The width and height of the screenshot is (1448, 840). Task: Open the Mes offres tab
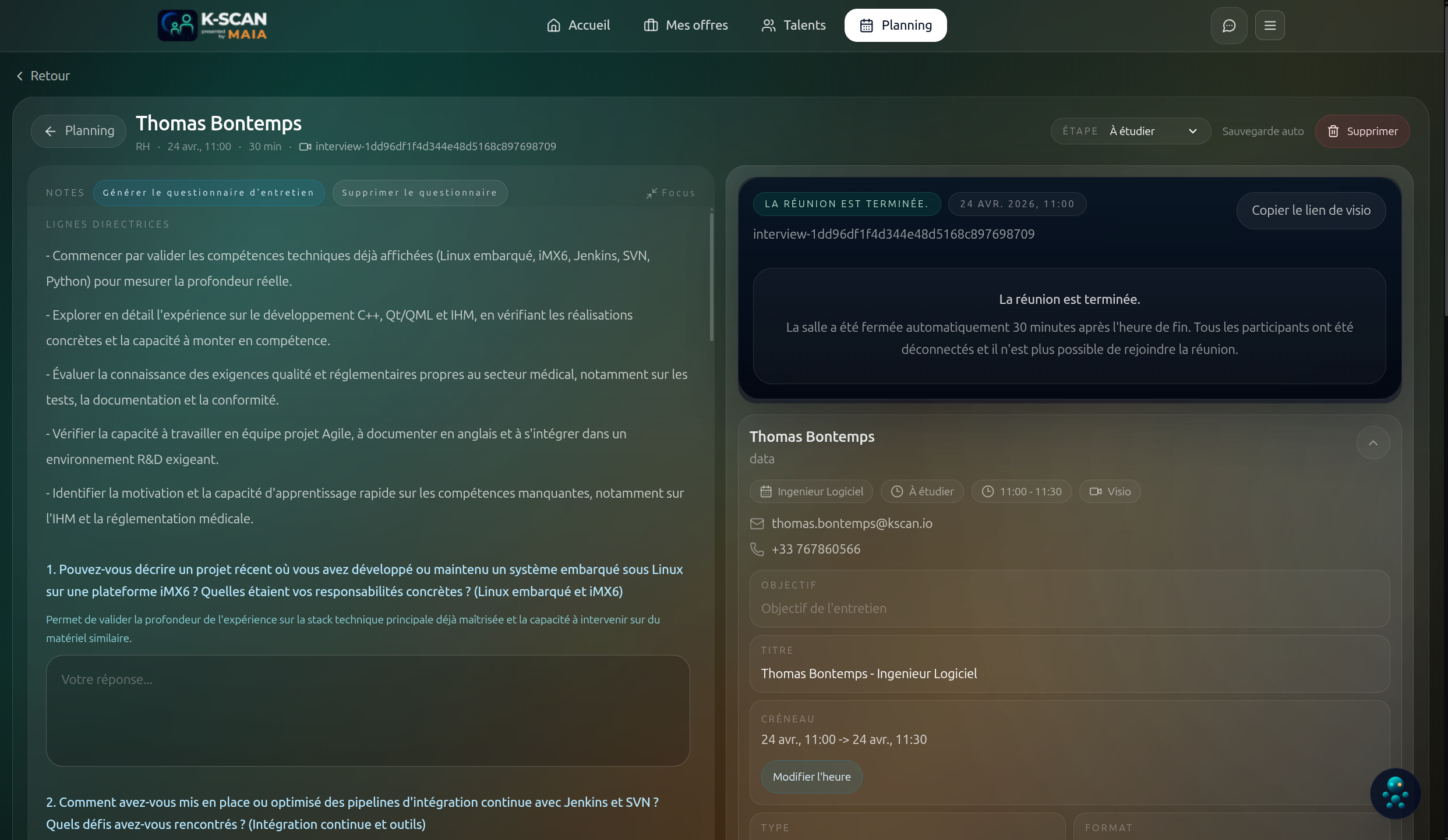pos(686,26)
